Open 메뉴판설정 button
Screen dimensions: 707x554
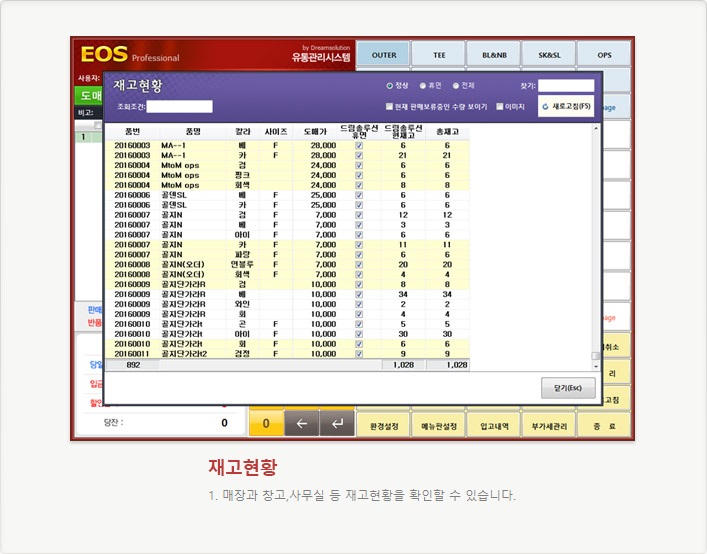439,426
